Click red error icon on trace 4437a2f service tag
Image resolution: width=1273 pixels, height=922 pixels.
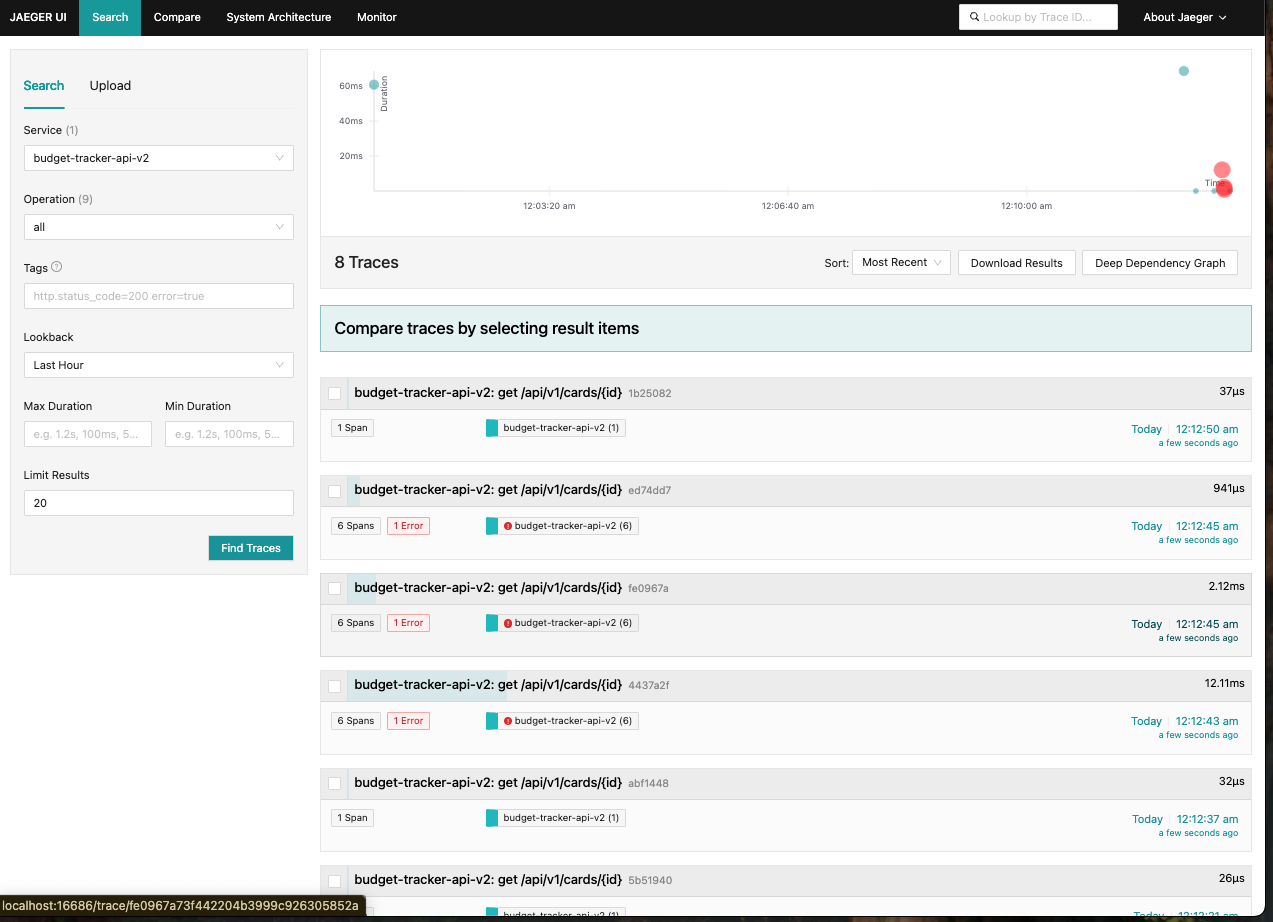coord(508,721)
